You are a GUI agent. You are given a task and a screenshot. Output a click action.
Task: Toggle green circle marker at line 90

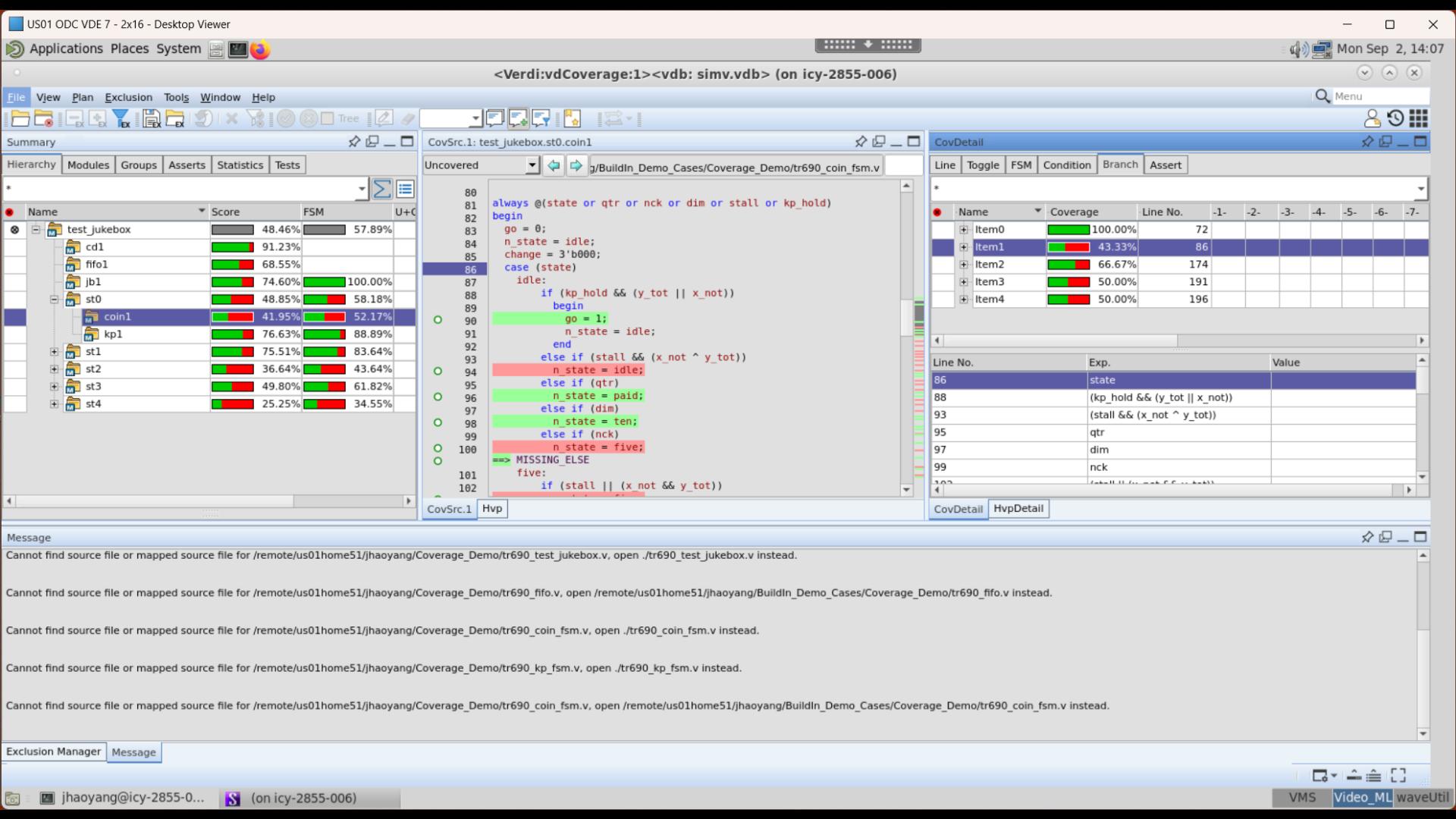tap(438, 320)
